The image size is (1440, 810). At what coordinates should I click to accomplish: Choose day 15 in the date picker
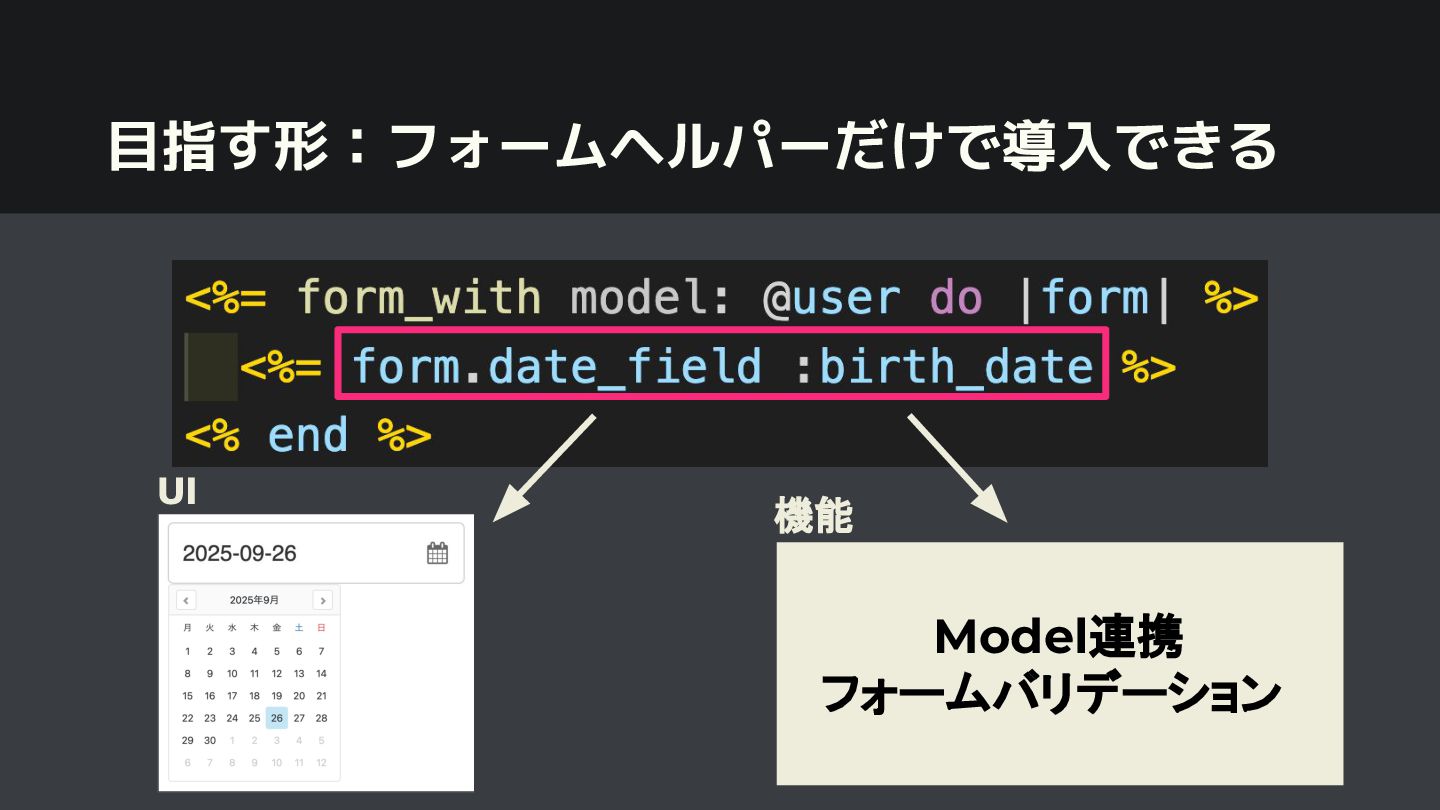point(187,696)
